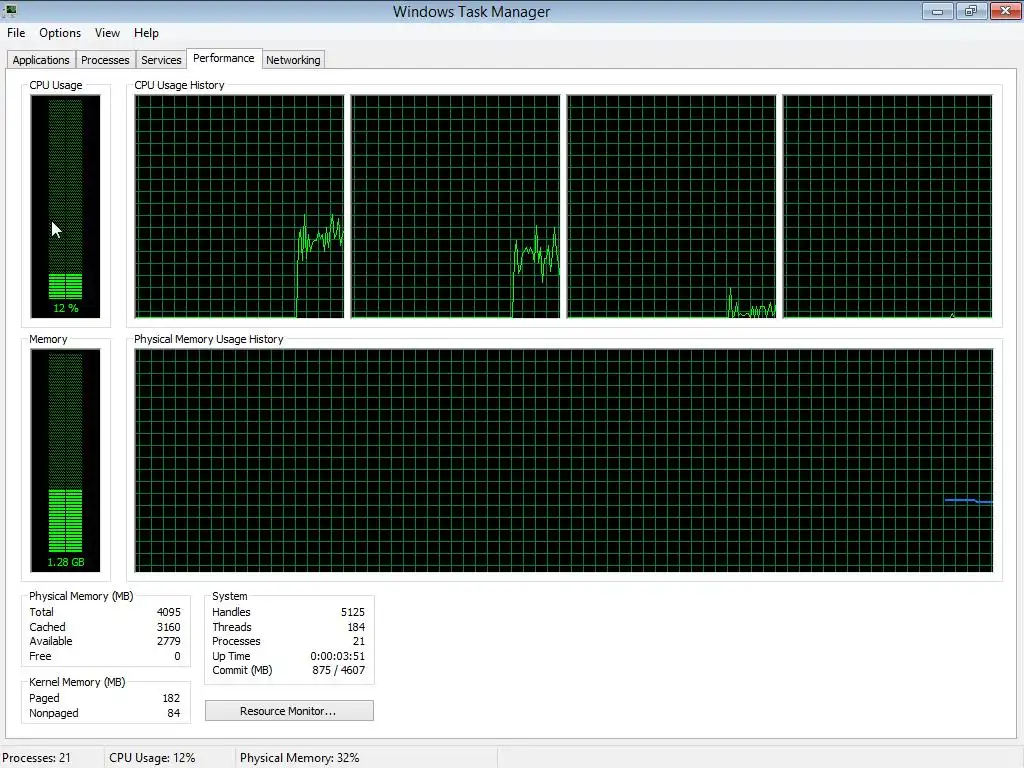Click the System Processes value 21

tap(359, 641)
